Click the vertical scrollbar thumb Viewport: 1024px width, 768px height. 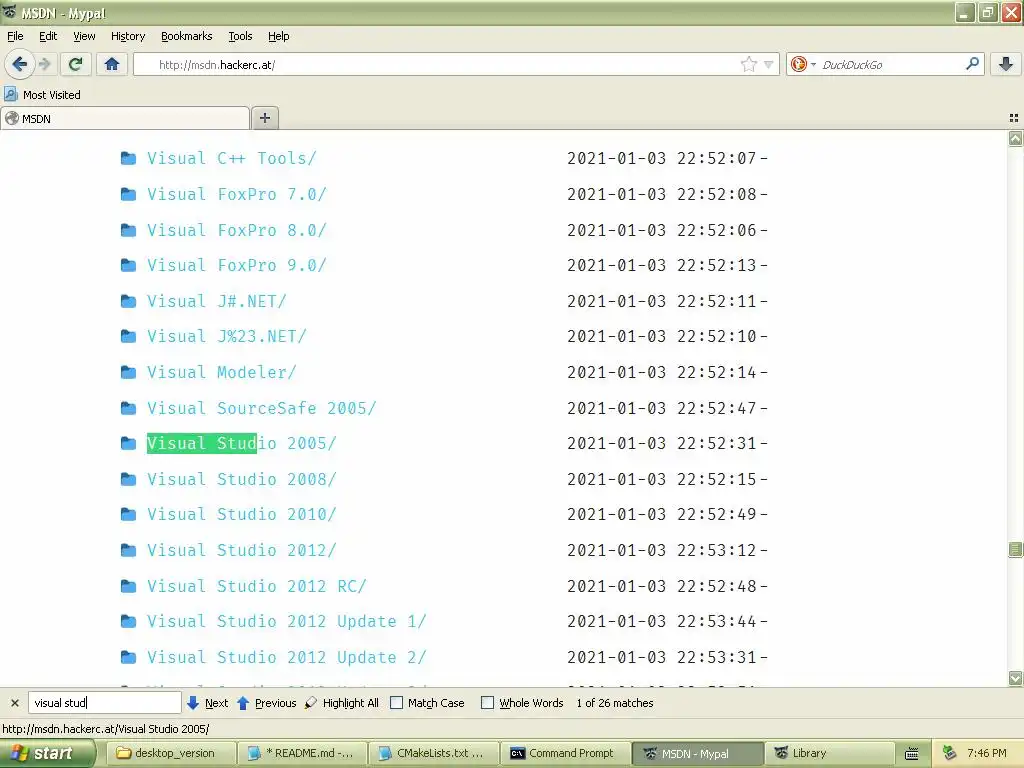(x=1015, y=549)
